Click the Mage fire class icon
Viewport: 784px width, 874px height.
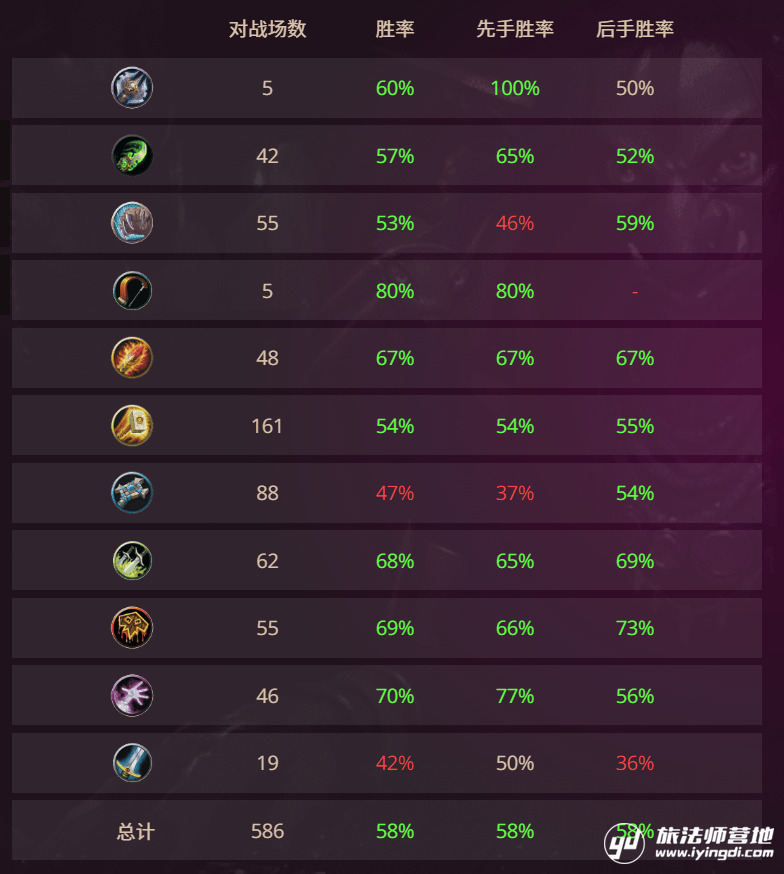point(132,358)
